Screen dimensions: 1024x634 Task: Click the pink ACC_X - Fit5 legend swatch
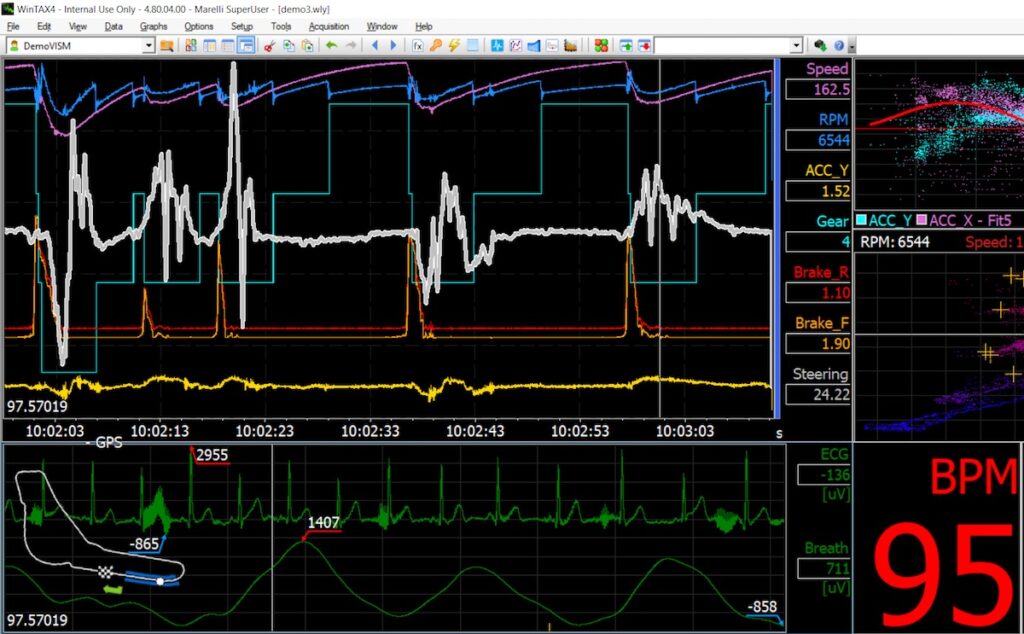pyautogui.click(x=921, y=220)
